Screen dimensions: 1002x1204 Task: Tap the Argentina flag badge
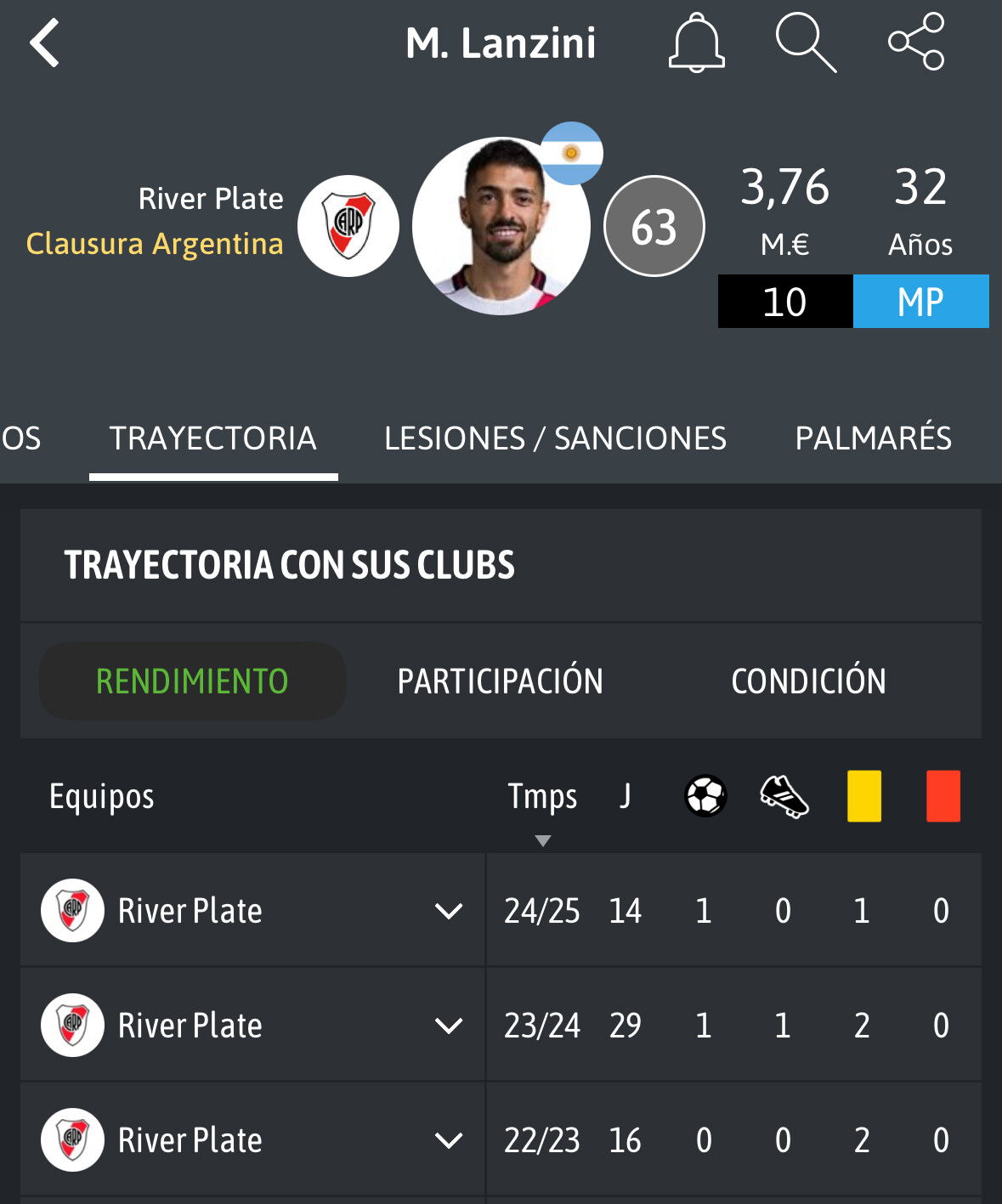571,153
